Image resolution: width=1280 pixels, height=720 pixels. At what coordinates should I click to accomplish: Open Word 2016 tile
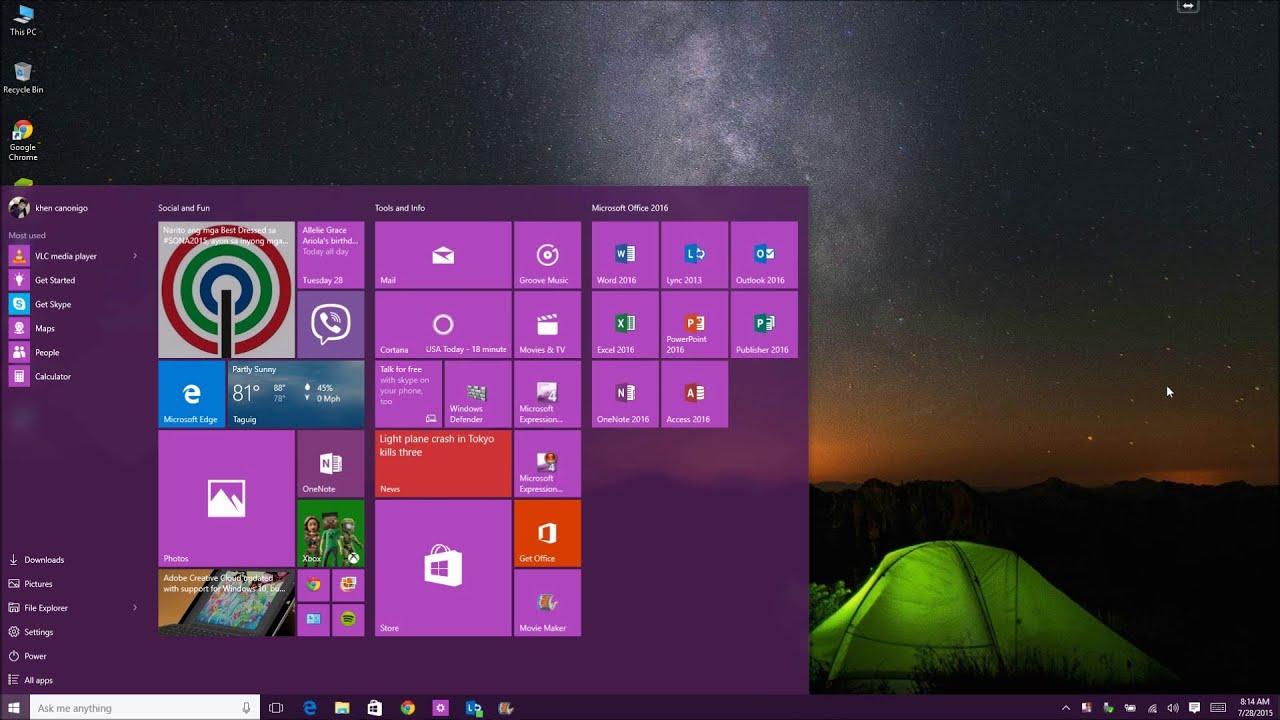[x=625, y=255]
